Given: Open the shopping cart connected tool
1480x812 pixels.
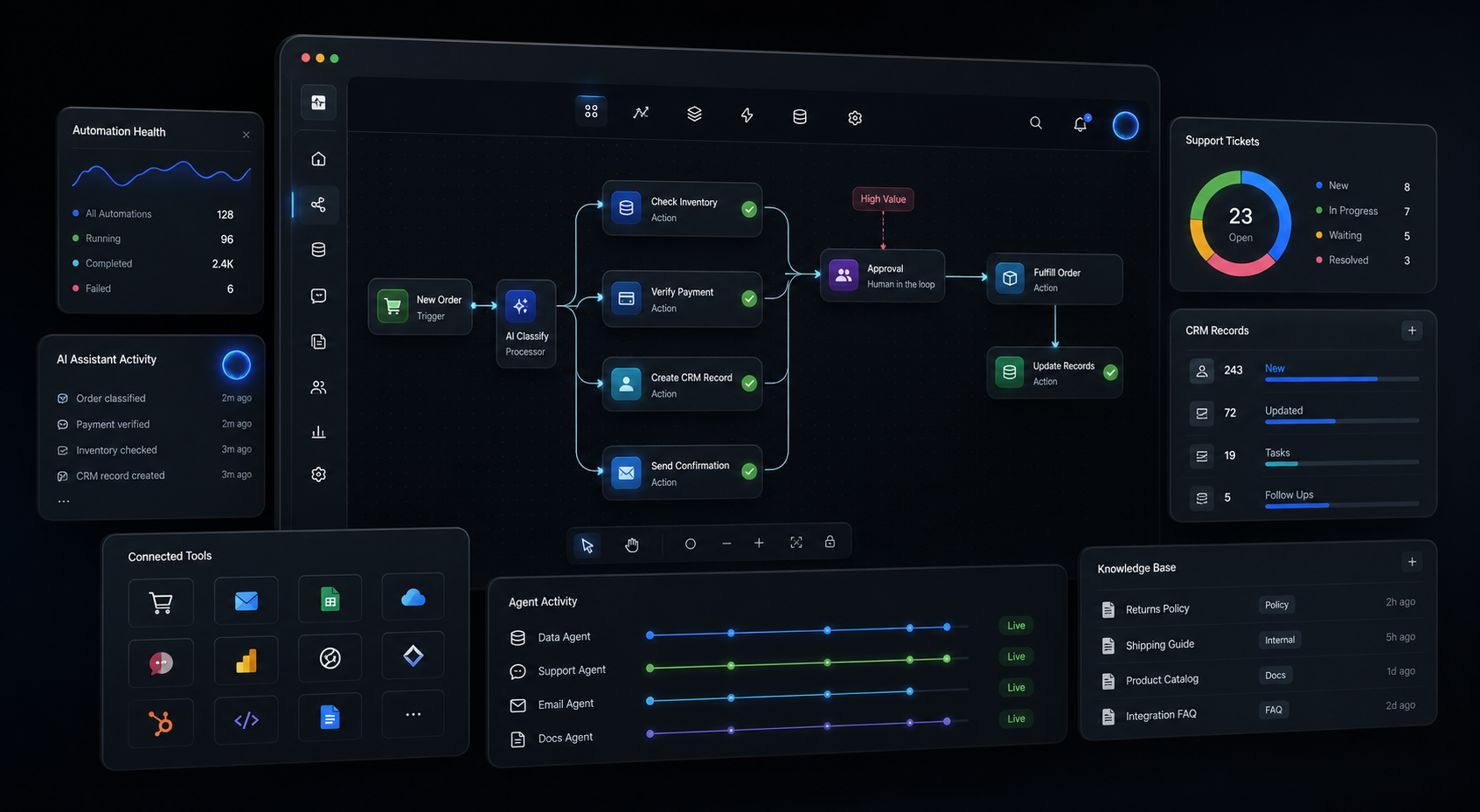Looking at the screenshot, I should click(x=161, y=603).
